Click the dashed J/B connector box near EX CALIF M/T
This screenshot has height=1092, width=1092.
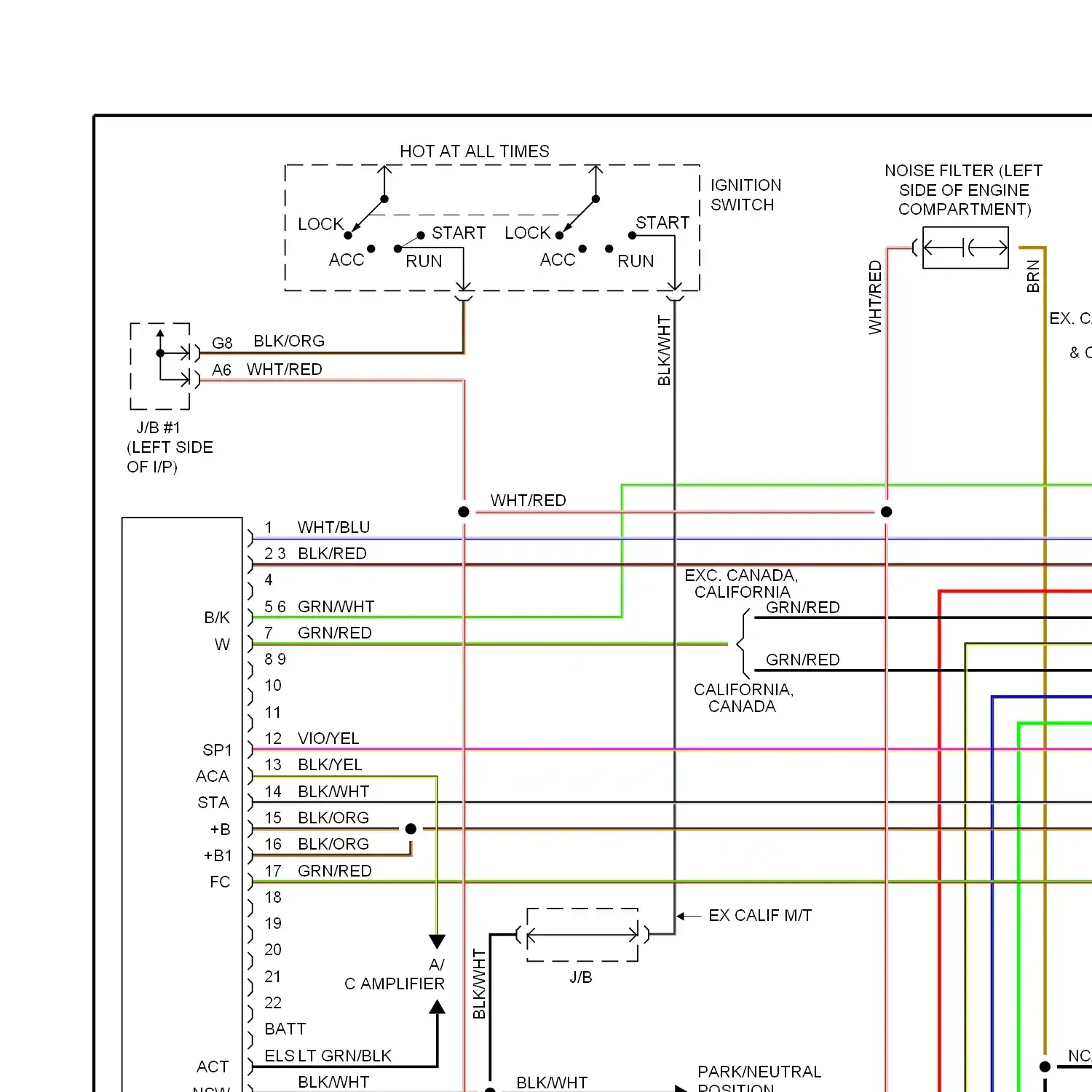click(x=582, y=935)
